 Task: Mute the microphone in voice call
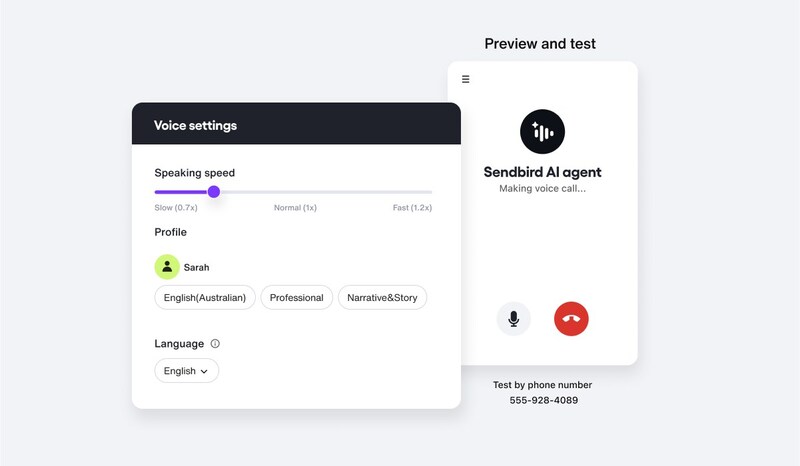click(x=513, y=319)
